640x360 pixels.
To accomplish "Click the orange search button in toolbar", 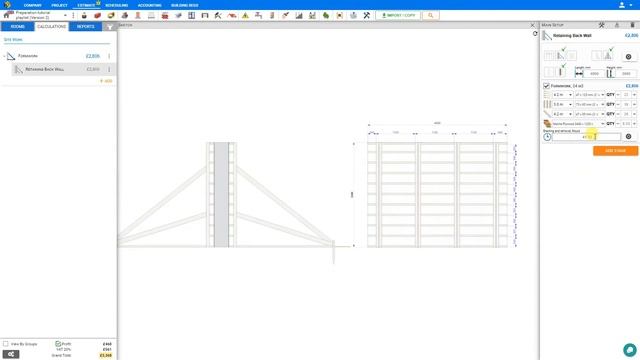I will pyautogui.click(x=431, y=16).
